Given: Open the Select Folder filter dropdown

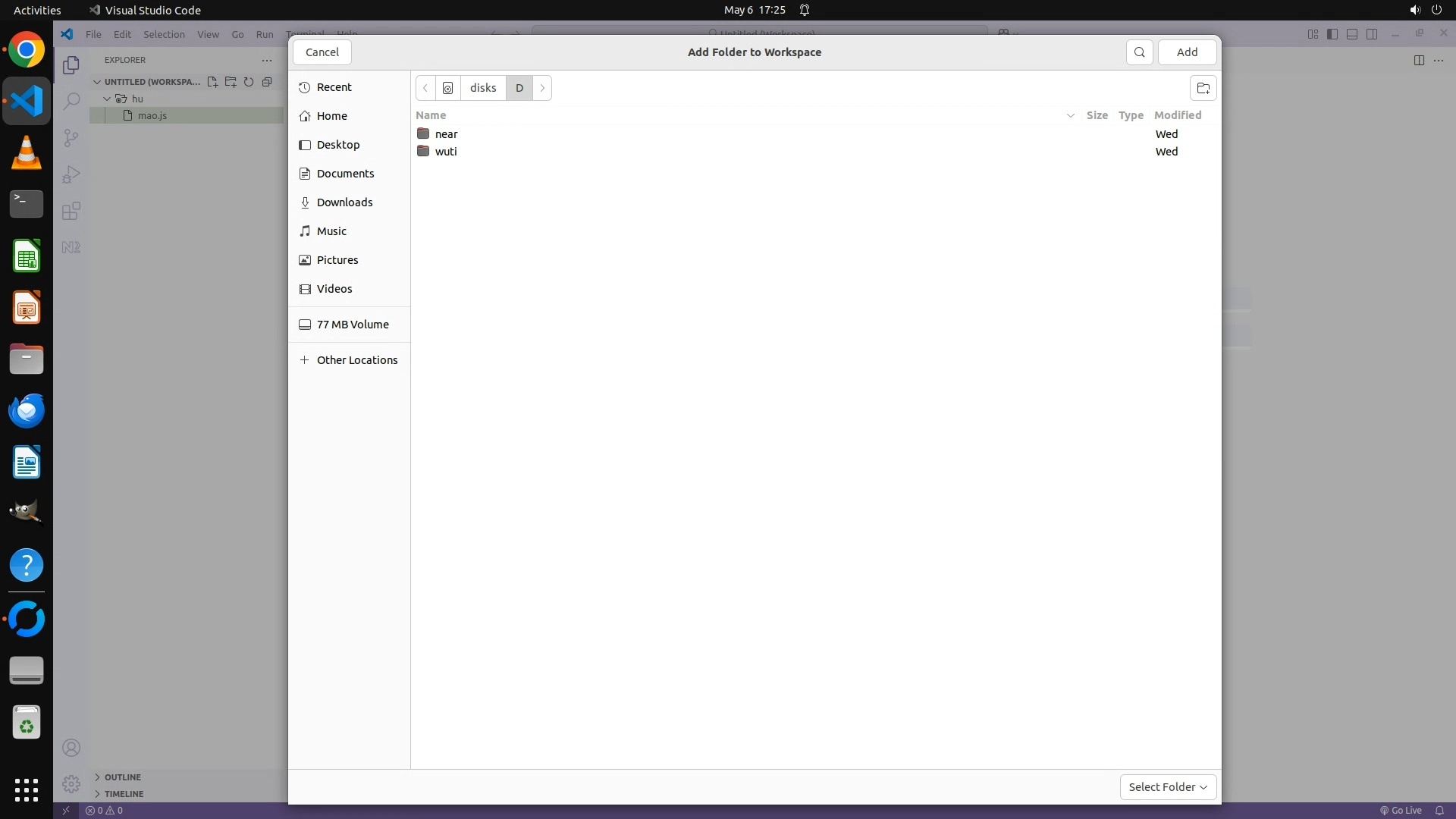Looking at the screenshot, I should [x=1168, y=787].
